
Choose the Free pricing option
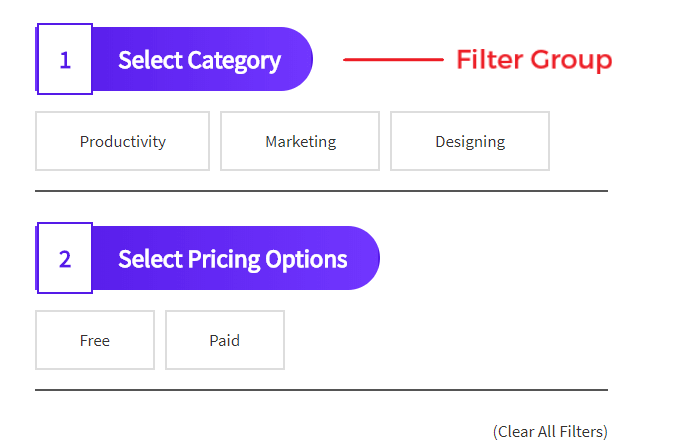coord(95,340)
